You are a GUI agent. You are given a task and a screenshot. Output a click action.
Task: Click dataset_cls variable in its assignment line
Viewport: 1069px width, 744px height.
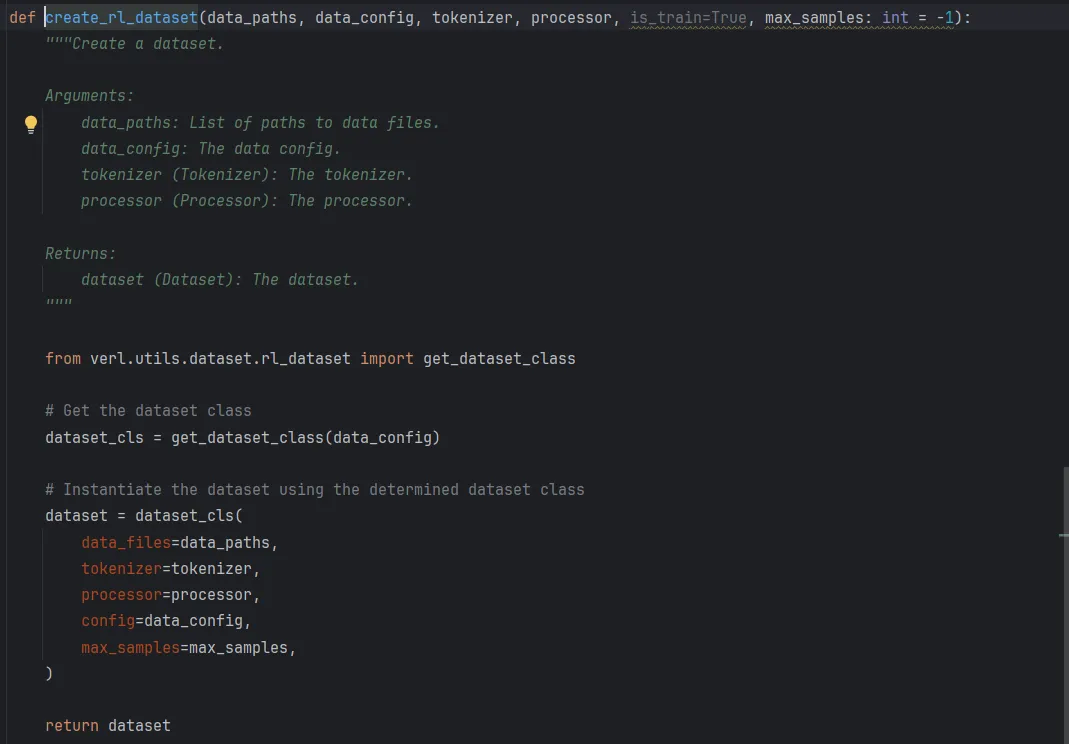click(x=94, y=437)
